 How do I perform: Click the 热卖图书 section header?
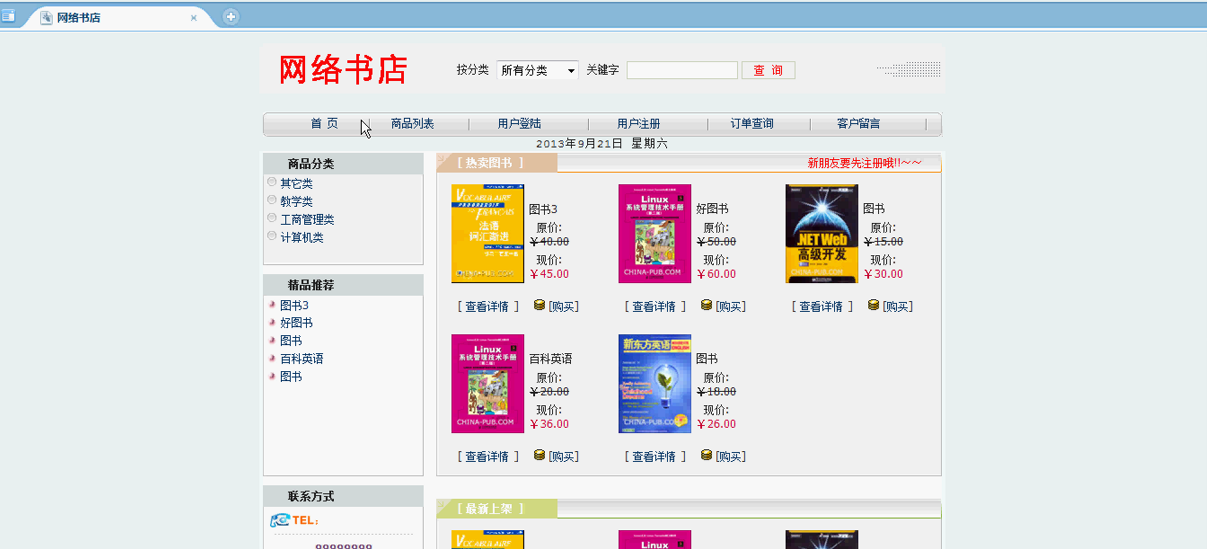click(x=490, y=163)
